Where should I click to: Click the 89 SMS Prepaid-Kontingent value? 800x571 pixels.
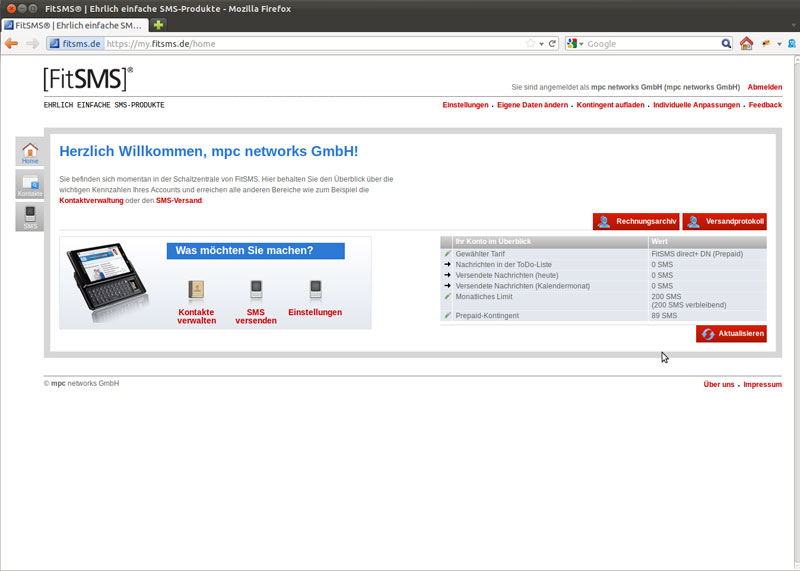[x=664, y=315]
